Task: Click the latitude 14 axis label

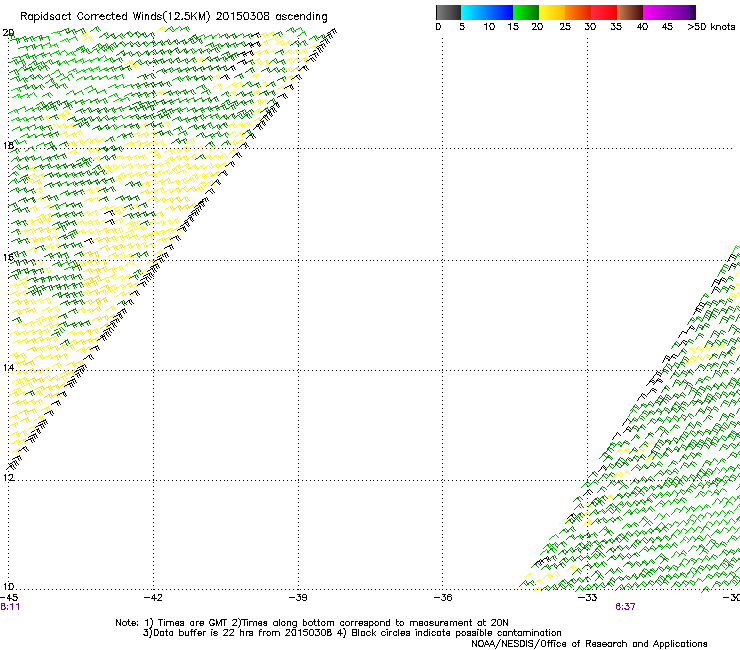Action: [8, 367]
